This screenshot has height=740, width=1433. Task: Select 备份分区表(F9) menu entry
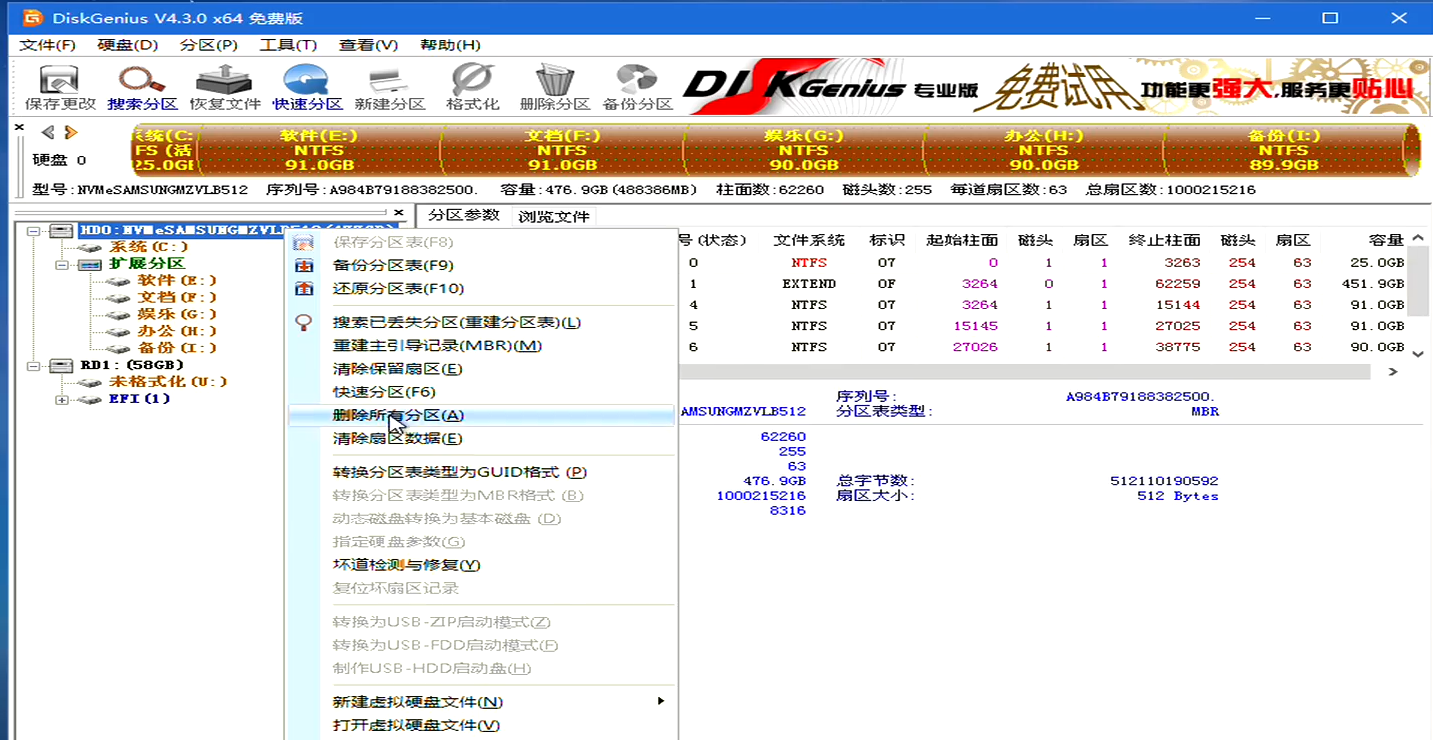392,265
